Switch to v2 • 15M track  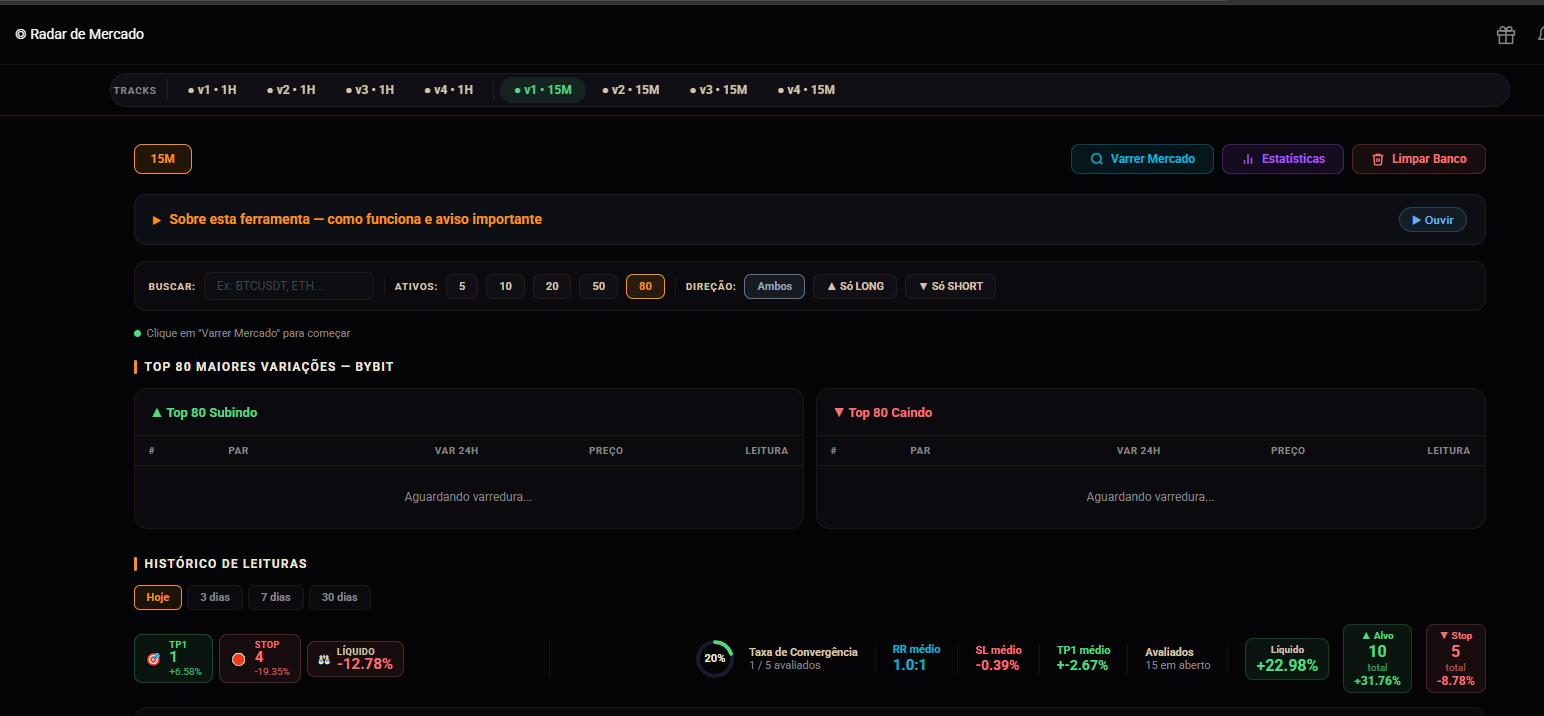(631, 90)
